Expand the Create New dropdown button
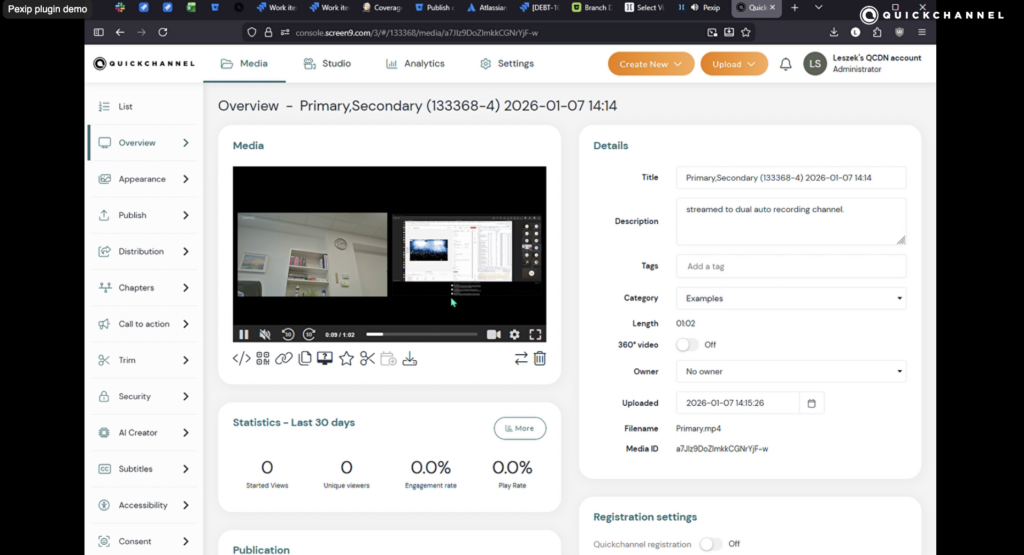This screenshot has height=555, width=1024. 650,64
